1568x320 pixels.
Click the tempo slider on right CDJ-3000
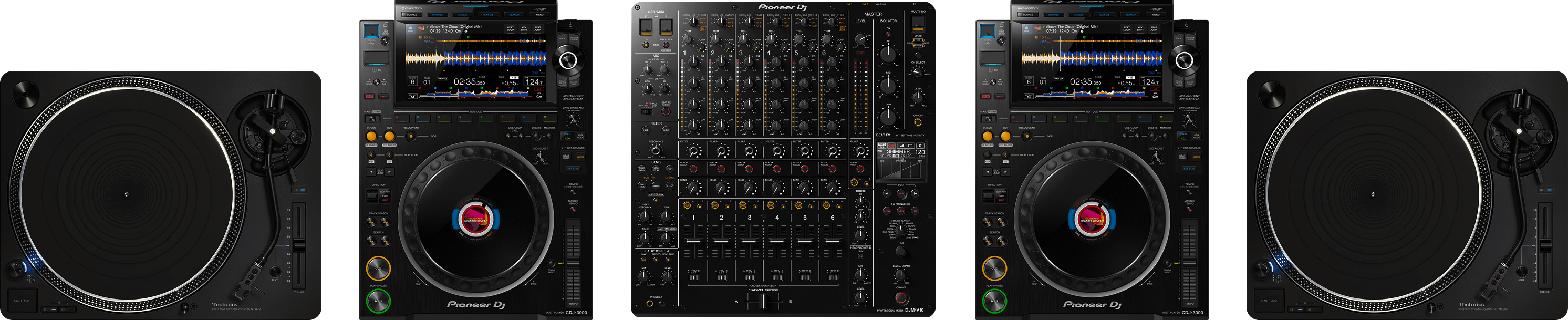pyautogui.click(x=1189, y=262)
